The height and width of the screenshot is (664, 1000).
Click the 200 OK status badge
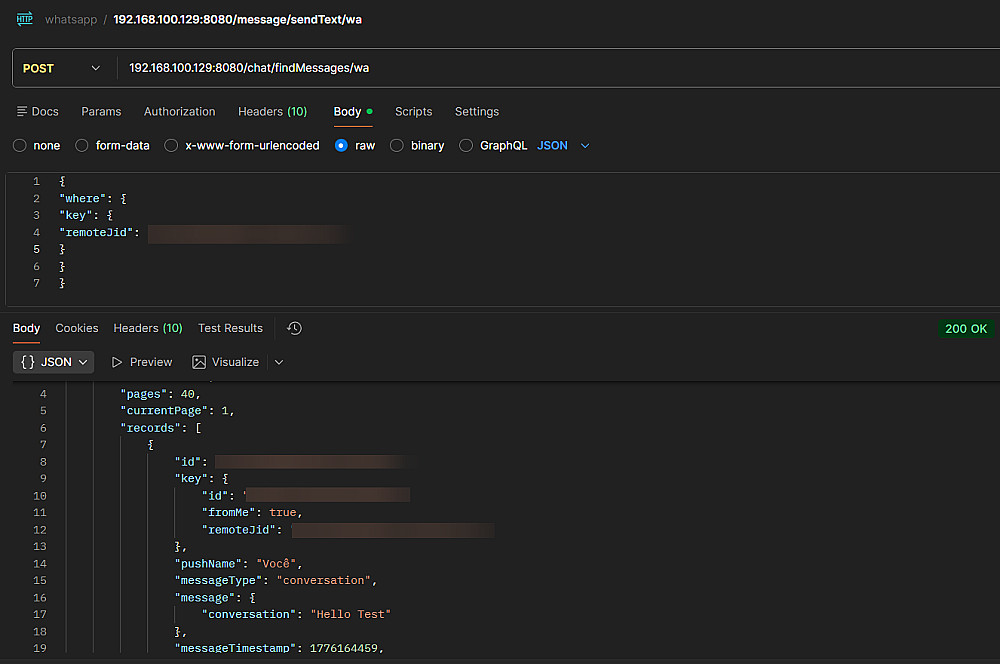point(965,329)
